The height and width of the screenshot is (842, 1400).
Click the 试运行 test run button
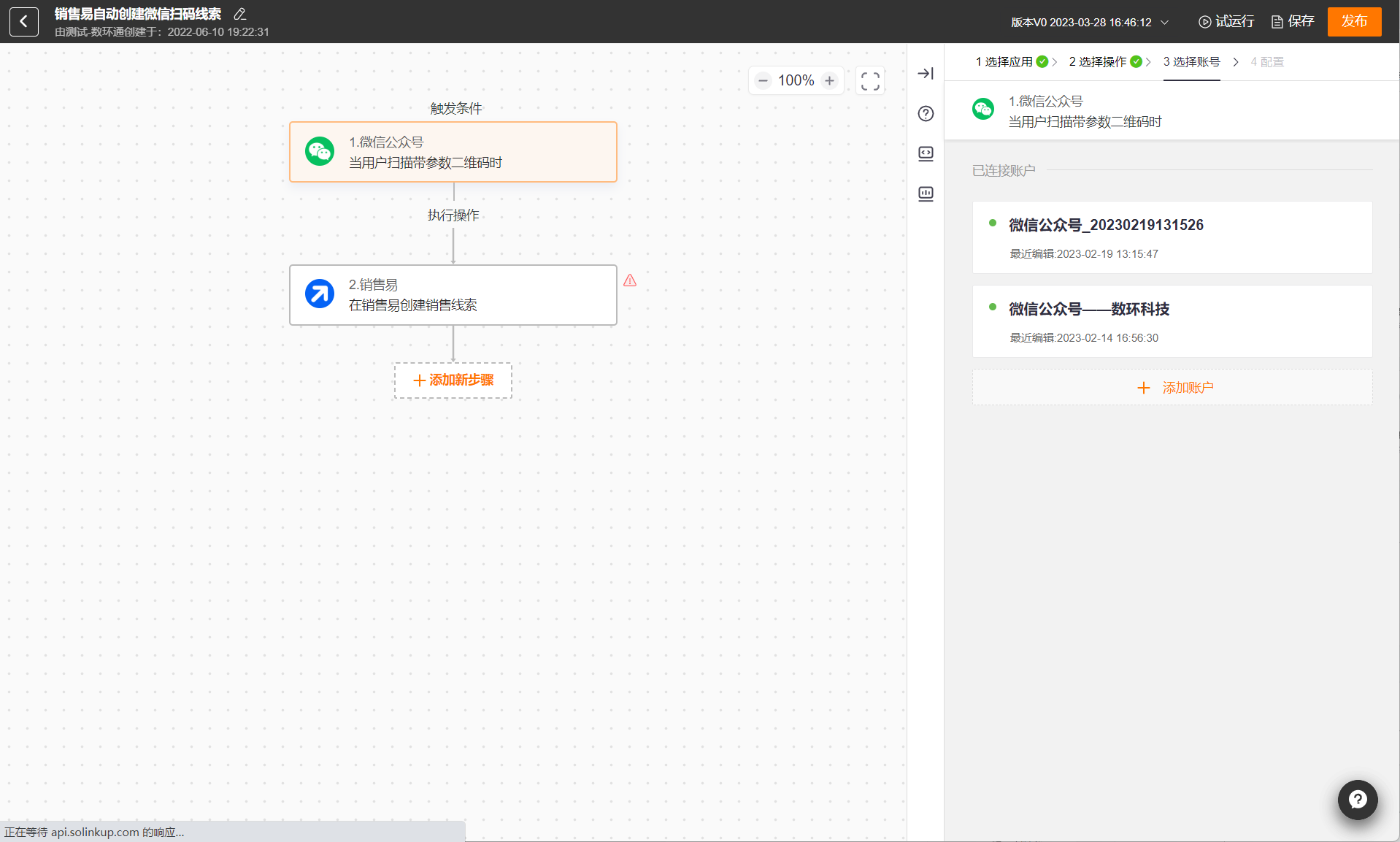click(1226, 22)
